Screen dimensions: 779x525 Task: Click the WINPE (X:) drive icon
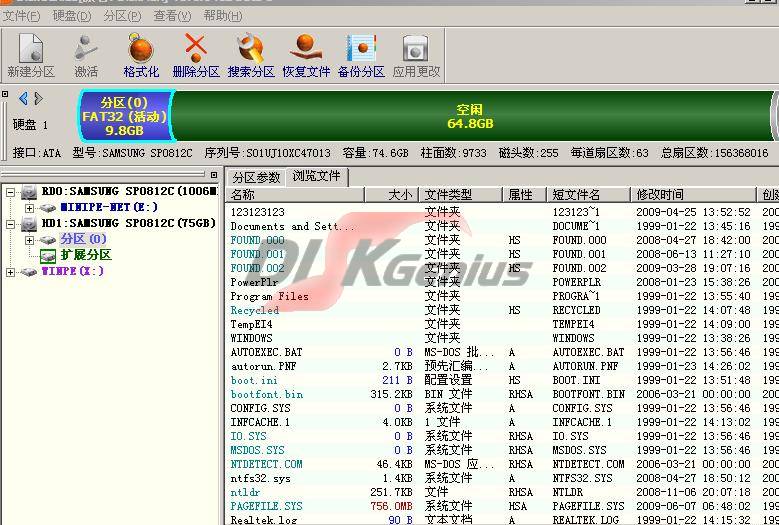29,272
